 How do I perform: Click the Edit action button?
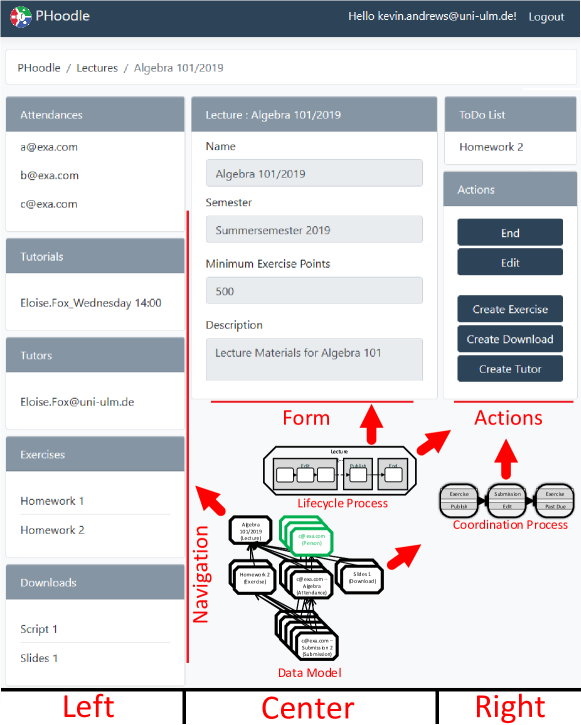510,262
